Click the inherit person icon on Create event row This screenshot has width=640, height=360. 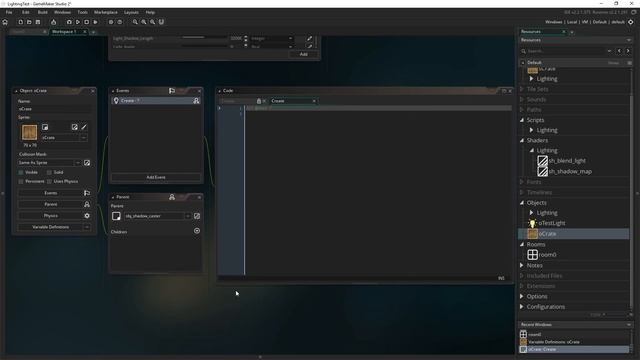tap(196, 100)
